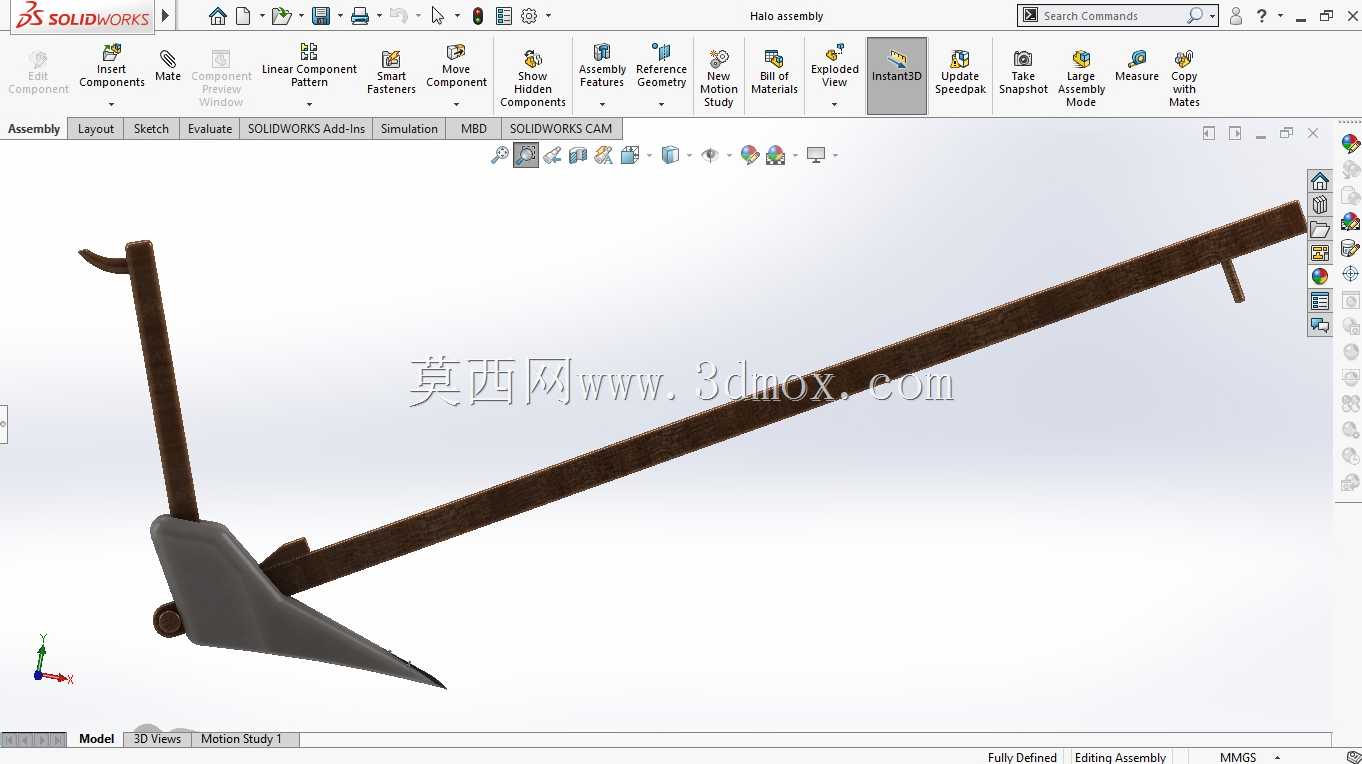Toggle Instant3D mode

pos(897,76)
